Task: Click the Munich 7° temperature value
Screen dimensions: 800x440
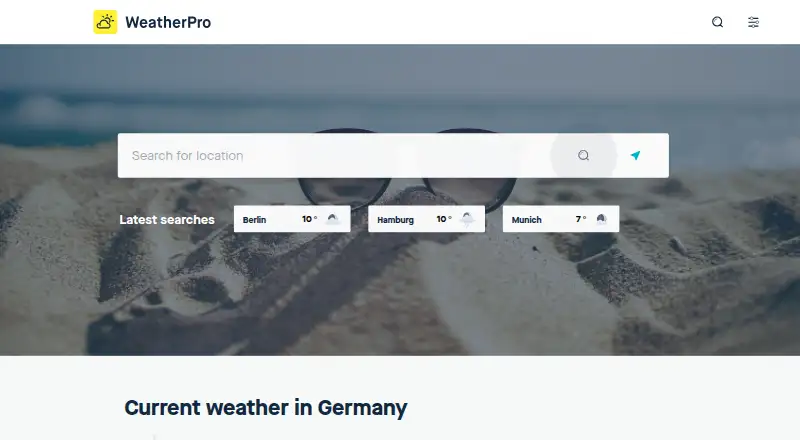Action: [x=581, y=219]
